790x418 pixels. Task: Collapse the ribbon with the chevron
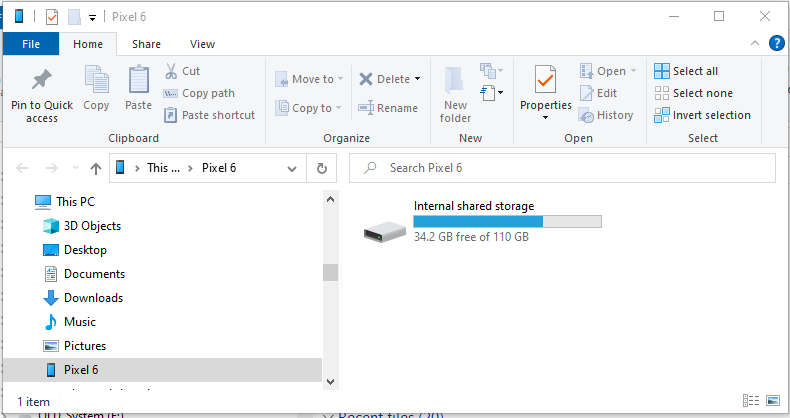[x=755, y=43]
